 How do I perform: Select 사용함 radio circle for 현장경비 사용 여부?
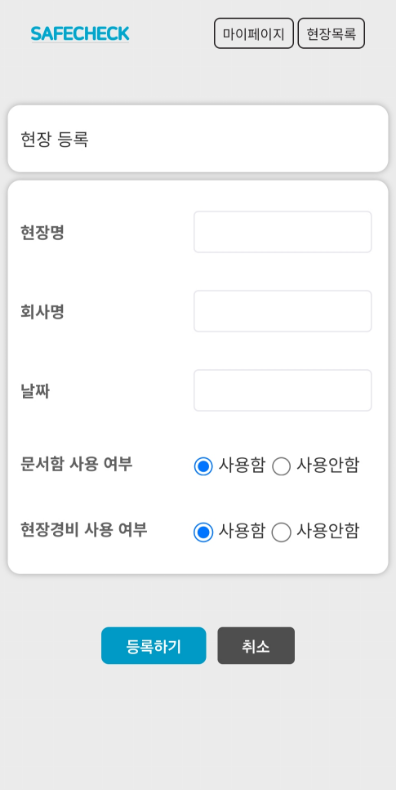coord(203,532)
